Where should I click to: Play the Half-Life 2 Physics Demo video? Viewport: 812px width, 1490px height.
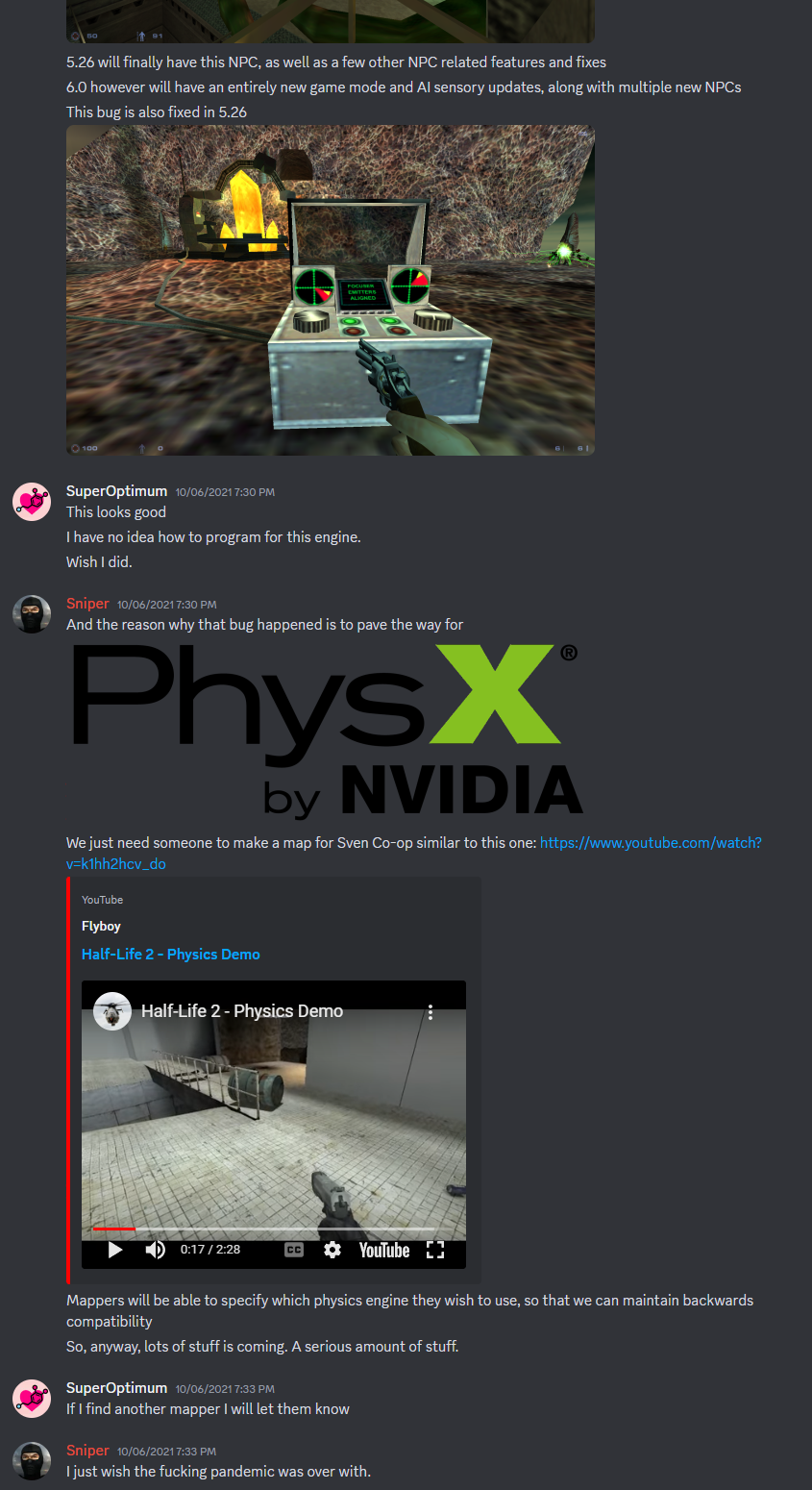point(115,1250)
